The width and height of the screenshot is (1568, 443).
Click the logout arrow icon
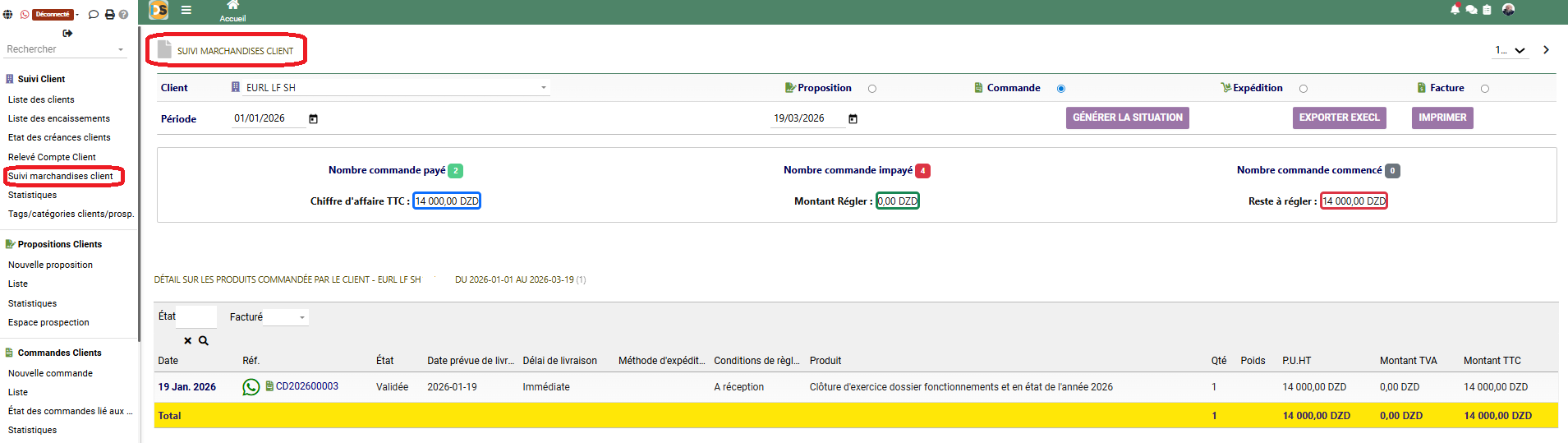pos(67,34)
